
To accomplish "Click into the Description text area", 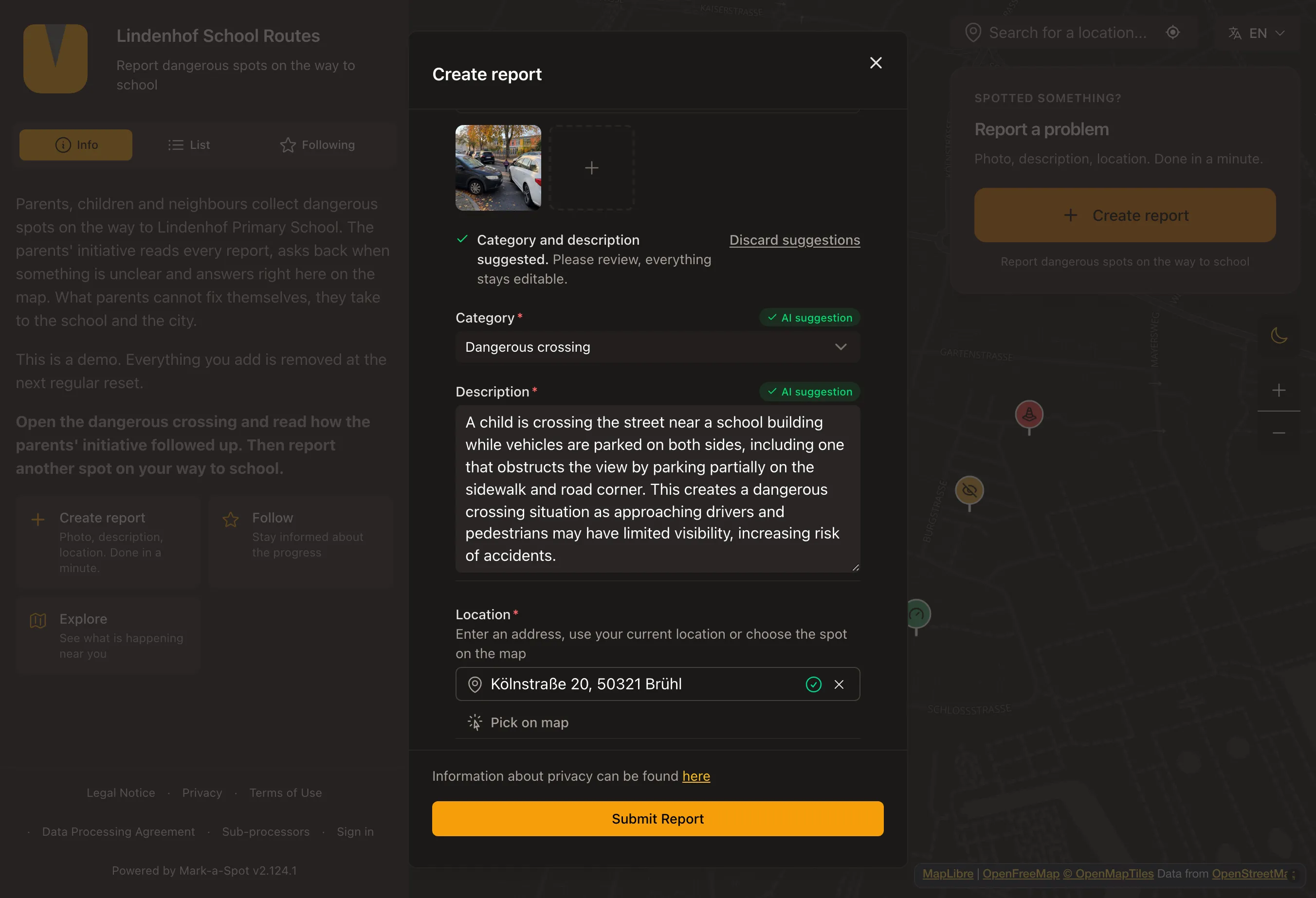I will [x=658, y=489].
